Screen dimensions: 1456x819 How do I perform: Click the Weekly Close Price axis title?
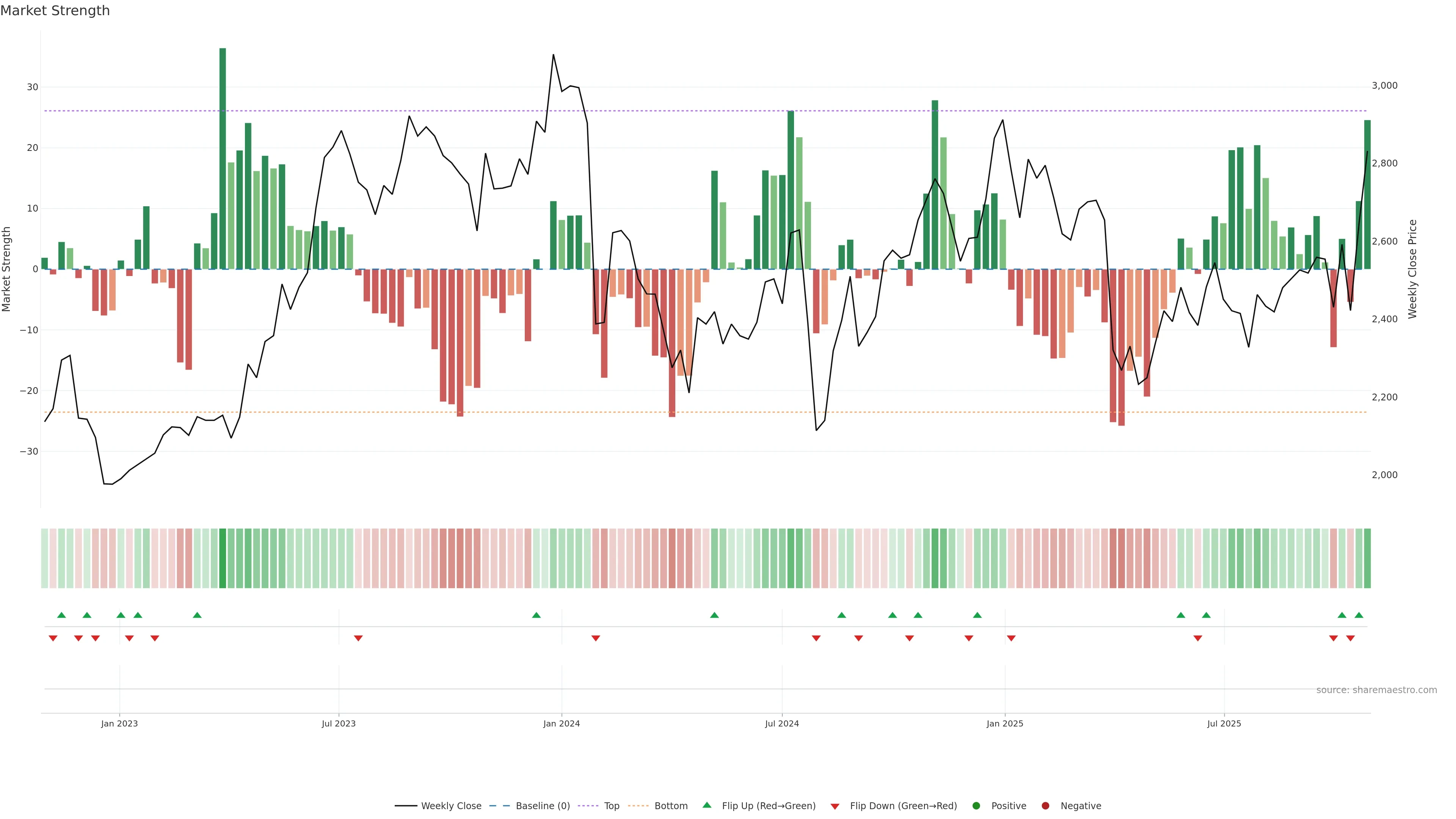tap(1412, 269)
